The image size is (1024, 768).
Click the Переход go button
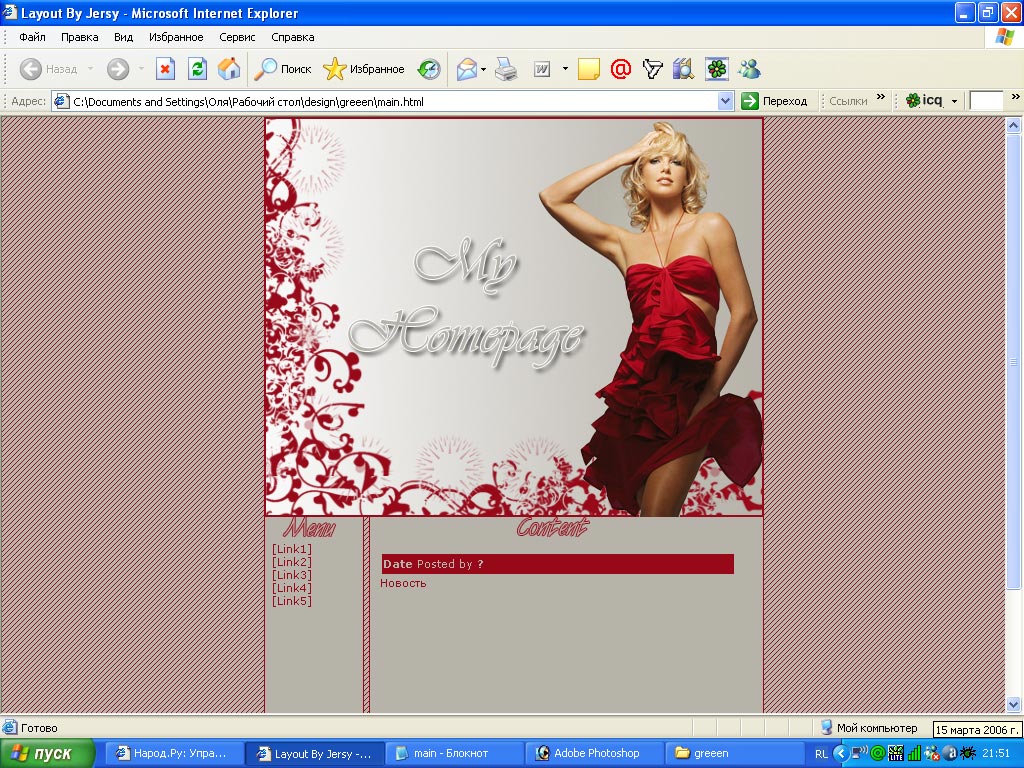coord(775,101)
